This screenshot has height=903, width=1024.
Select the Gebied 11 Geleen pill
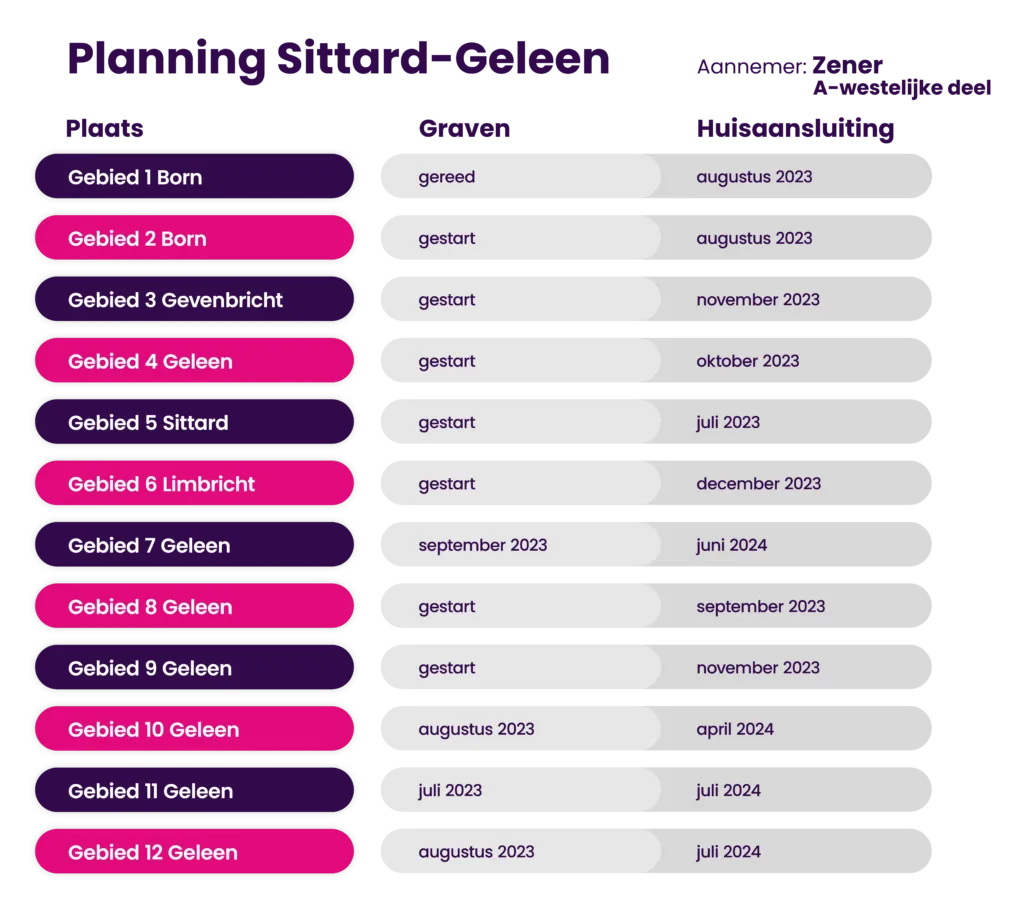[195, 790]
